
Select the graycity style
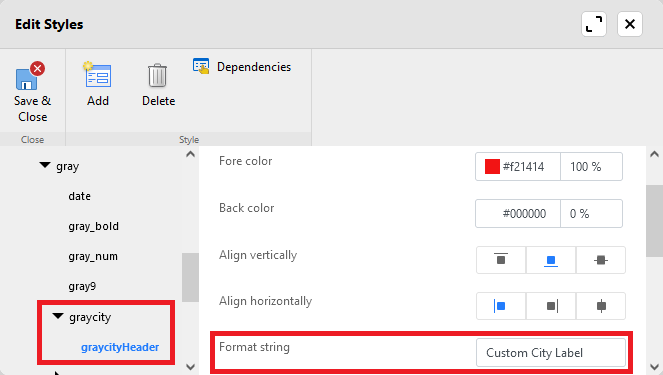click(x=90, y=317)
